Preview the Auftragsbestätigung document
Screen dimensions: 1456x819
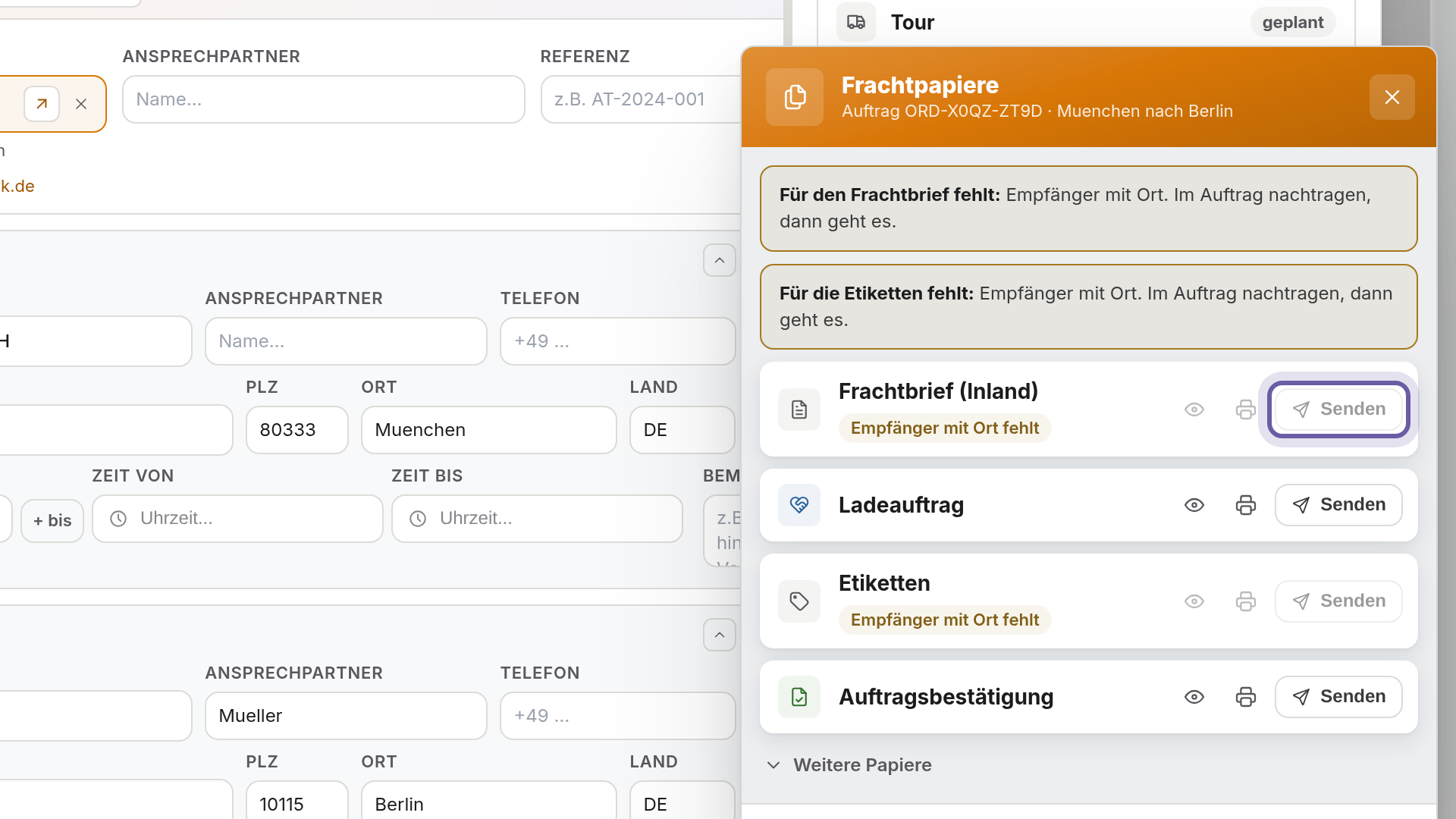pos(1194,697)
